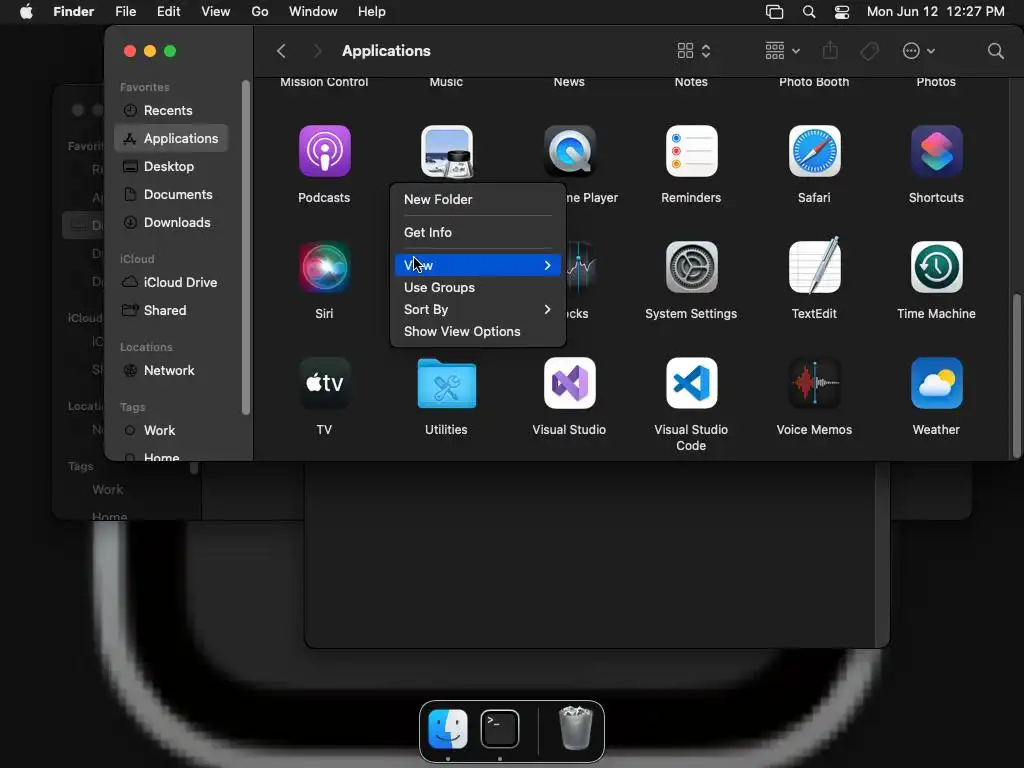
Task: Open the Edit menu
Action: [x=168, y=12]
